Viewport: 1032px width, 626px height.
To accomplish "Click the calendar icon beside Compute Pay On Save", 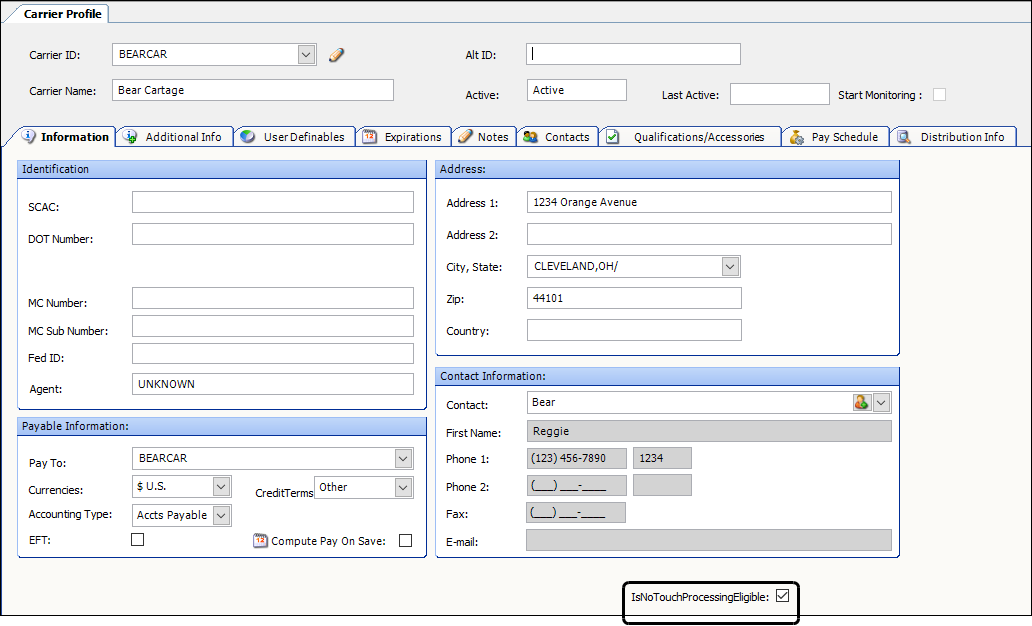I will click(x=261, y=541).
